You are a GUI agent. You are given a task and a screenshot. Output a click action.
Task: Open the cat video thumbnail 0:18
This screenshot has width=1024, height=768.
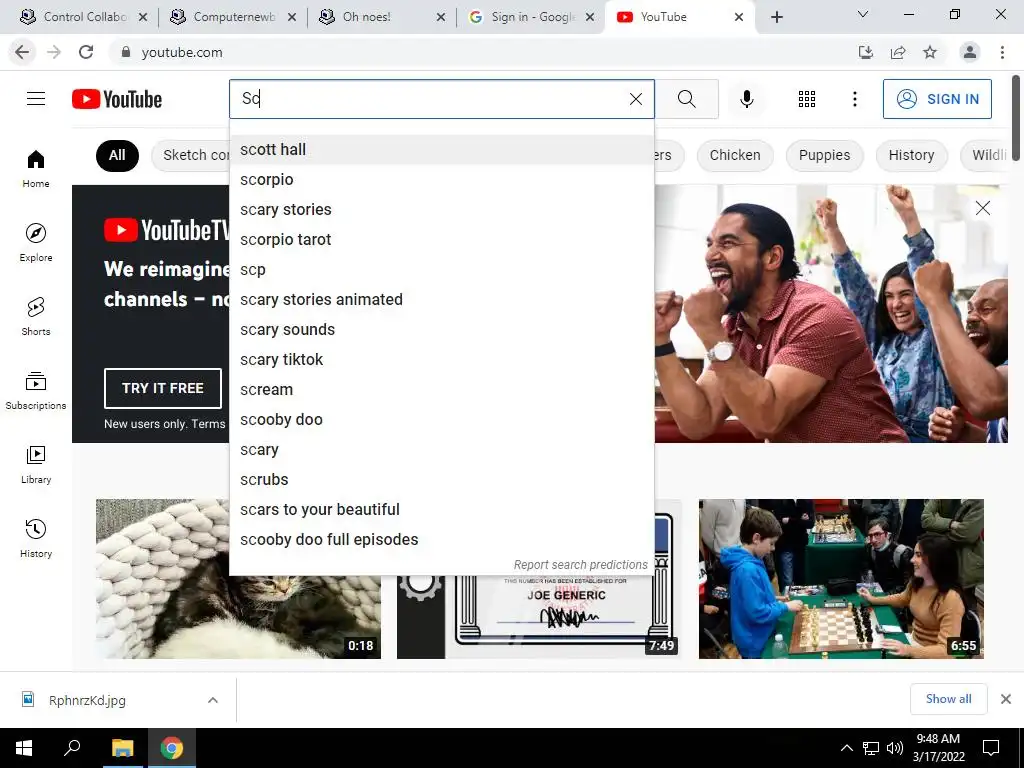[238, 579]
